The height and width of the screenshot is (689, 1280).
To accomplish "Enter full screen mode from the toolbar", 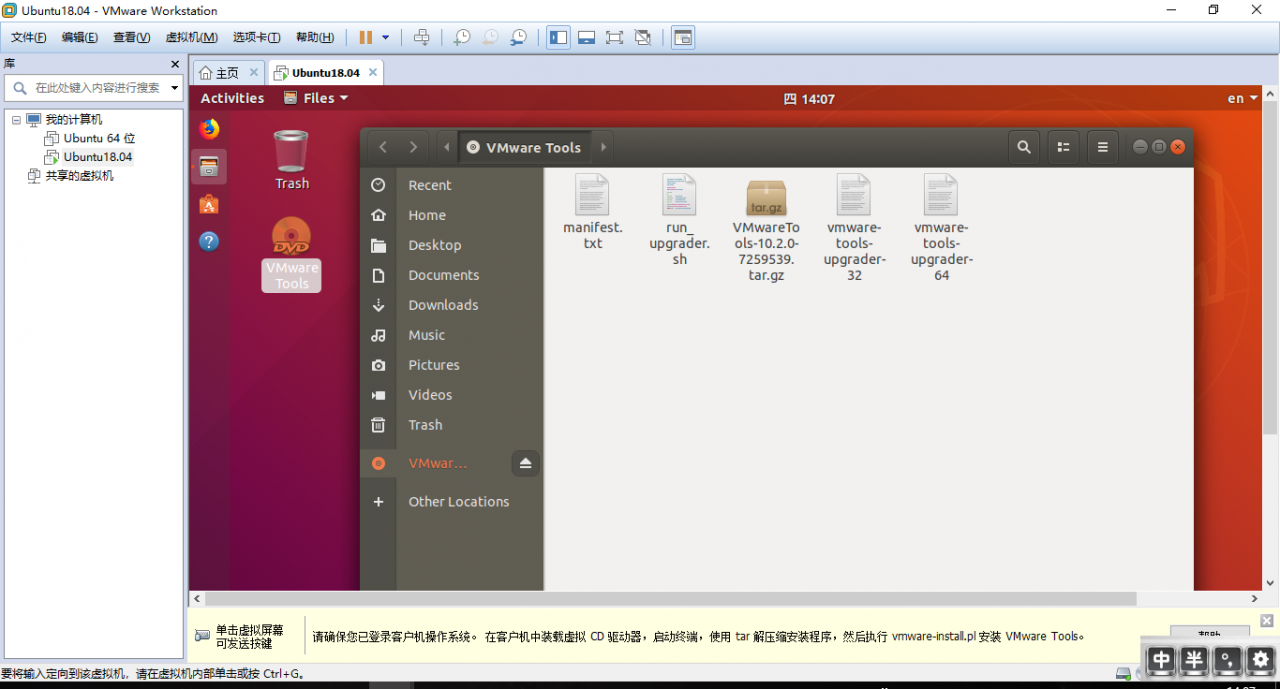I will 615,38.
